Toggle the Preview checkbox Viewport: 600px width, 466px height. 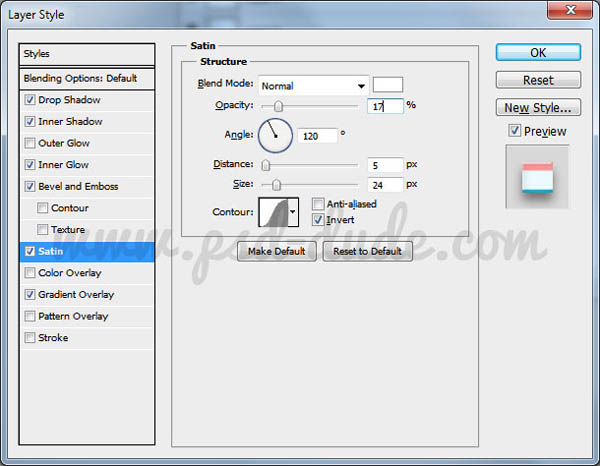514,131
